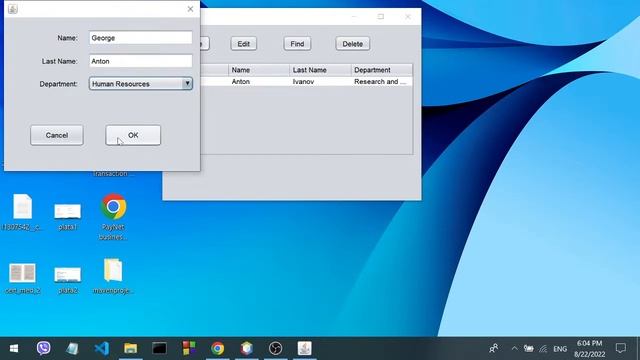This screenshot has height=360, width=640.
Task: Expand the Department dropdown arrow
Action: pyautogui.click(x=187, y=84)
